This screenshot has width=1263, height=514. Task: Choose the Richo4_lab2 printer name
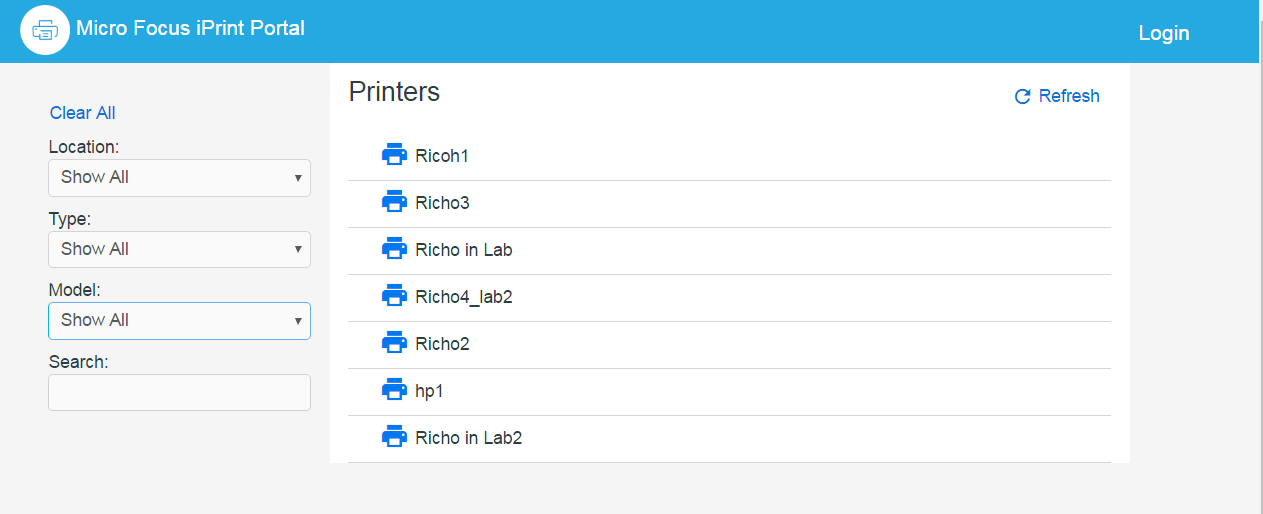tap(463, 297)
